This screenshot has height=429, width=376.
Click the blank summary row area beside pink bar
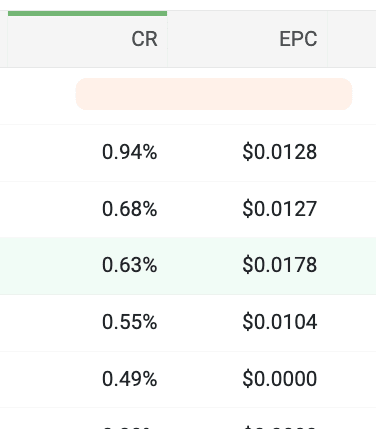37,96
